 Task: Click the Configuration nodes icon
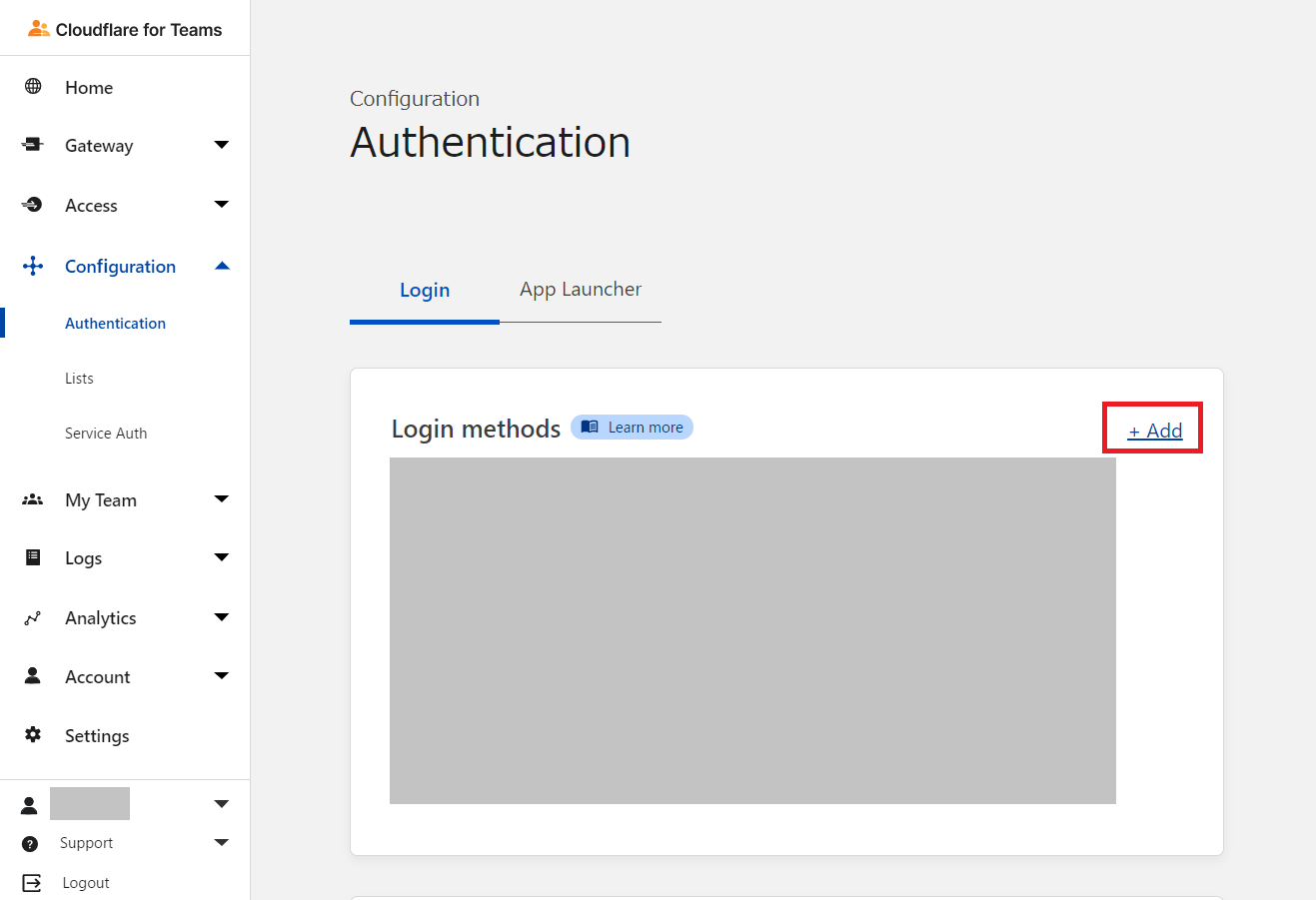33,266
